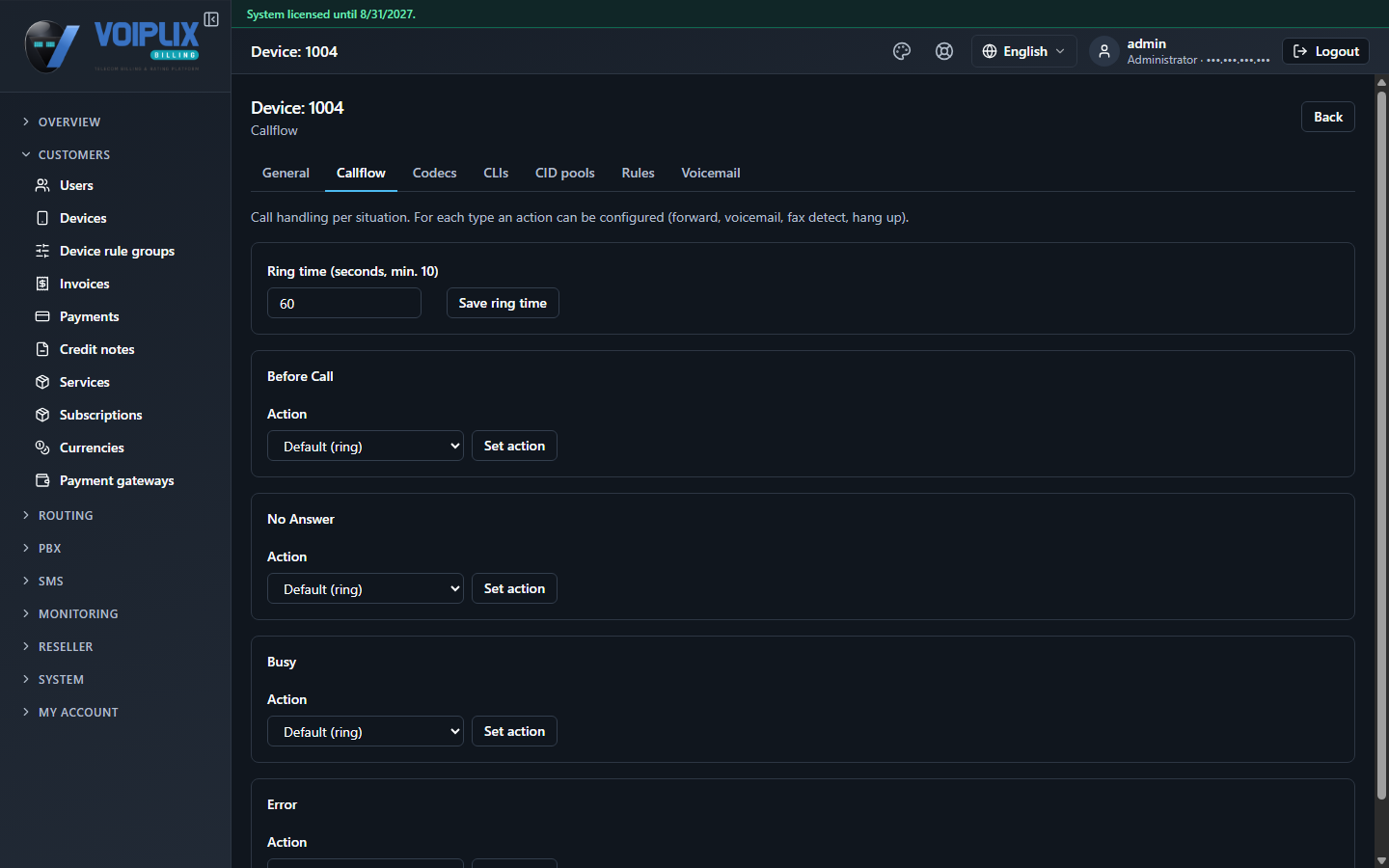The height and width of the screenshot is (868, 1389).
Task: Switch to the General tab
Action: pos(286,173)
